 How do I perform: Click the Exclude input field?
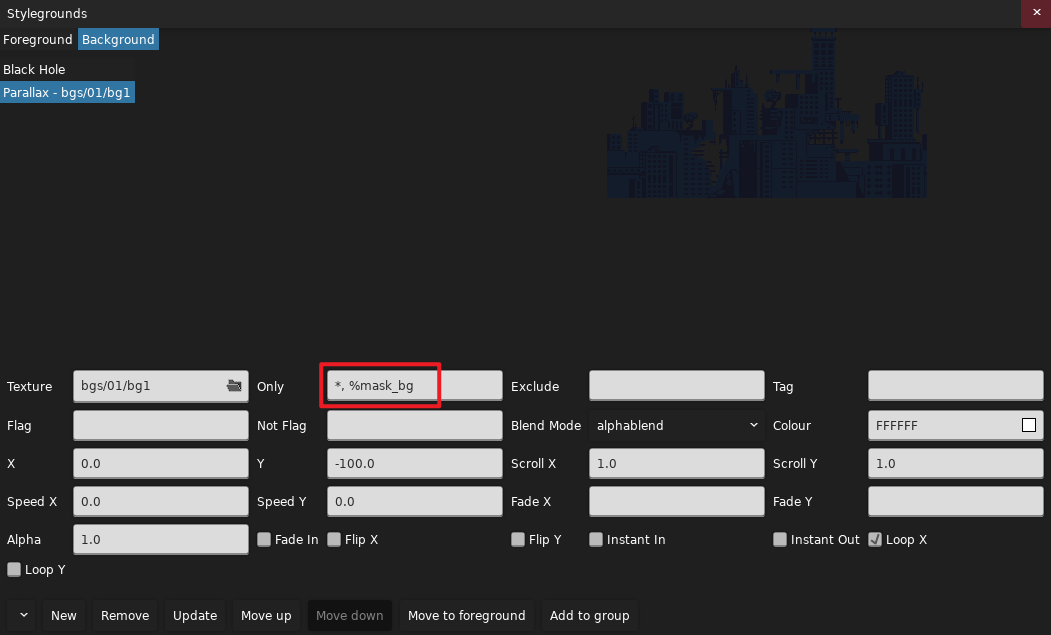click(x=676, y=386)
